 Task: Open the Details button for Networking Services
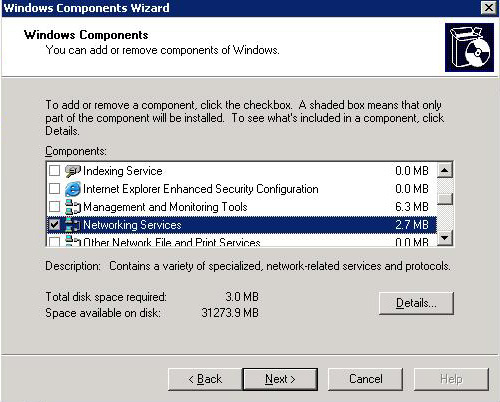(x=416, y=303)
